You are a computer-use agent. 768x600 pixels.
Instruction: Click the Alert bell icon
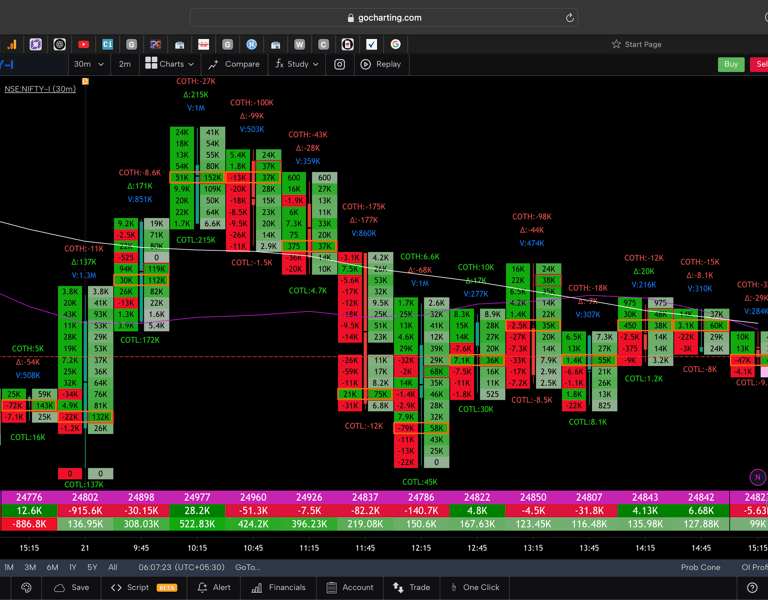pyautogui.click(x=202, y=587)
